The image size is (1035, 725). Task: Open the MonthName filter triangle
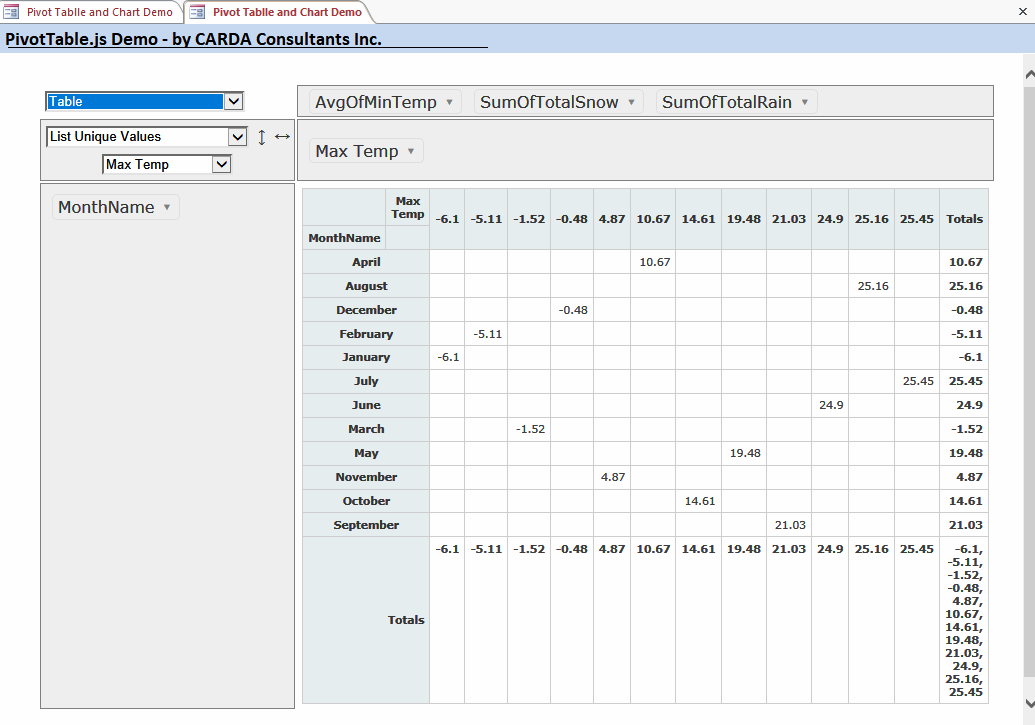(x=166, y=207)
